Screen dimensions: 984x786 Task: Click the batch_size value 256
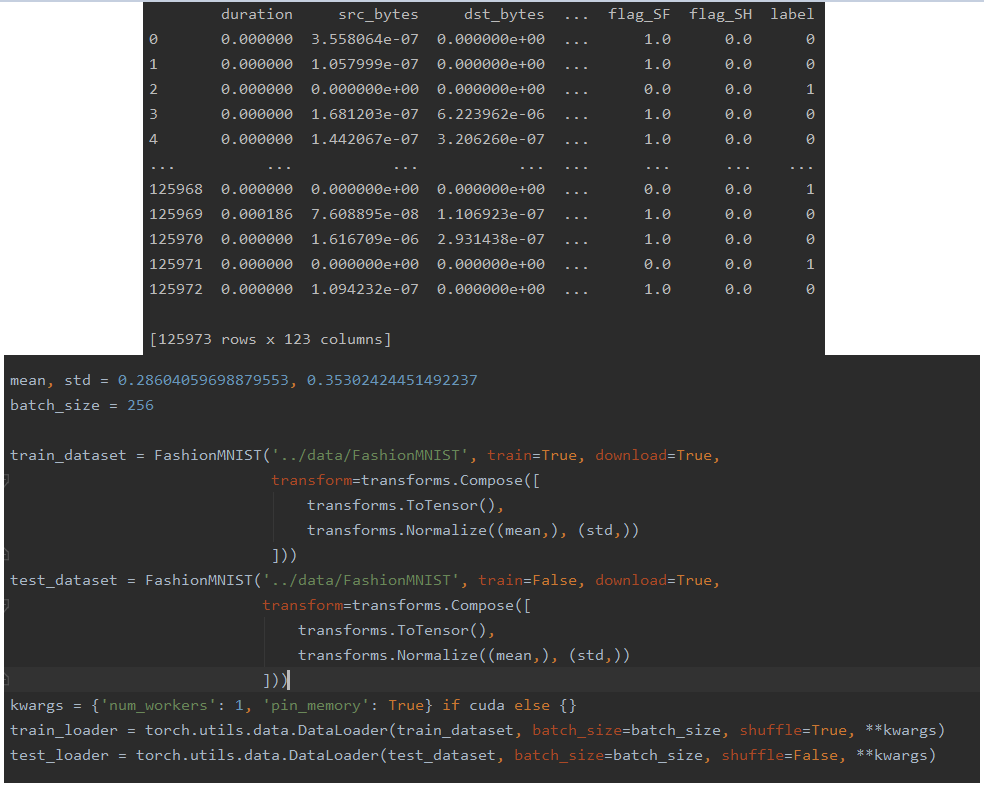[141, 406]
